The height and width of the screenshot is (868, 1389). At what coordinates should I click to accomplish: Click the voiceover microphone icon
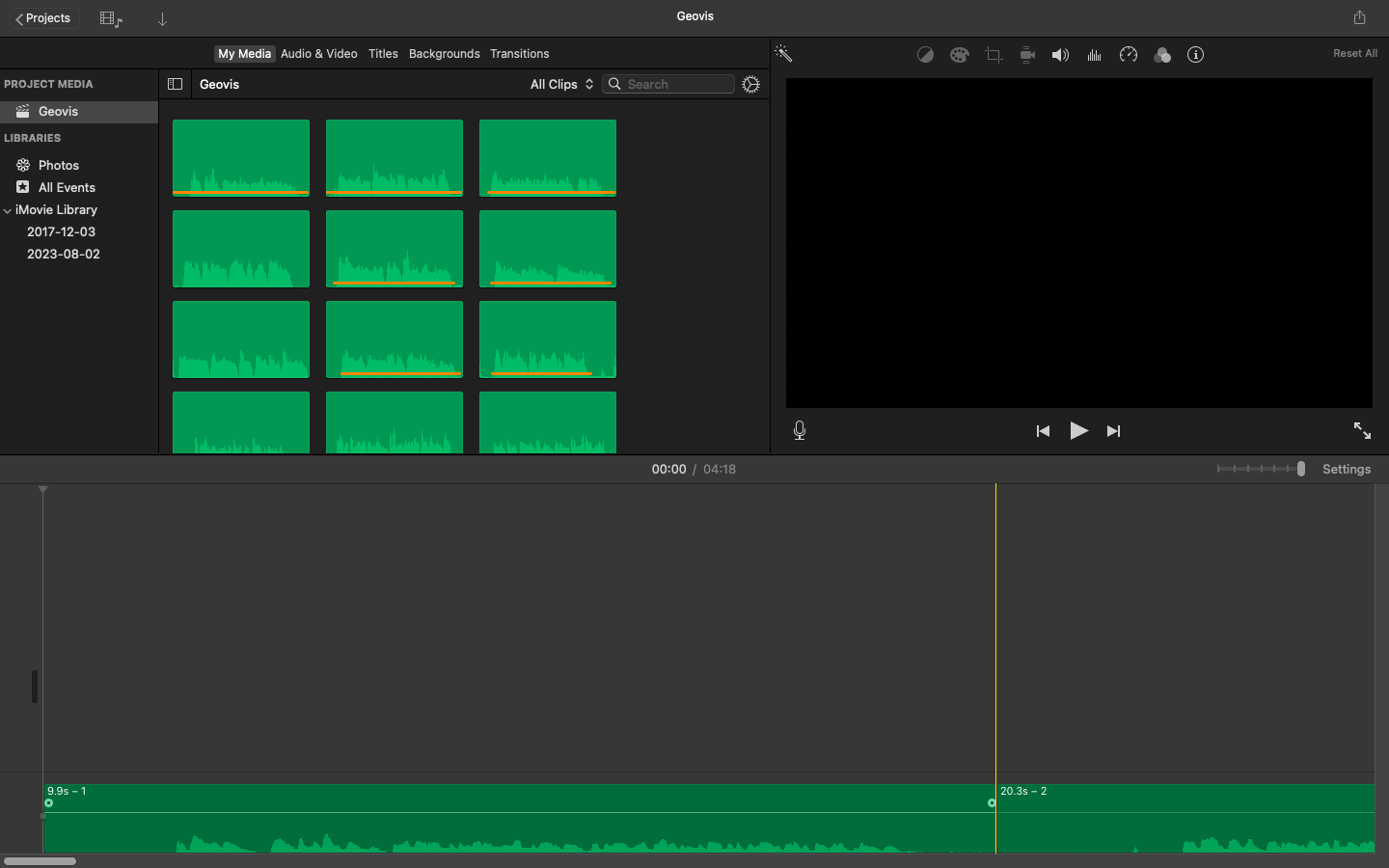pyautogui.click(x=800, y=430)
